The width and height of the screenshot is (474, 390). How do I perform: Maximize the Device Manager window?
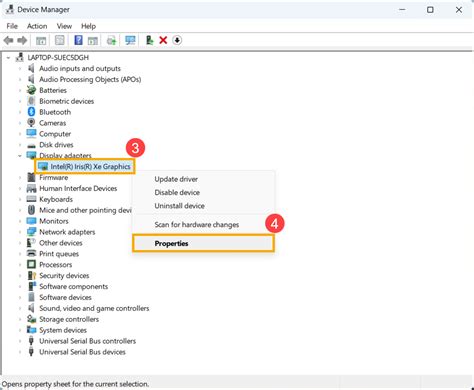[430, 10]
